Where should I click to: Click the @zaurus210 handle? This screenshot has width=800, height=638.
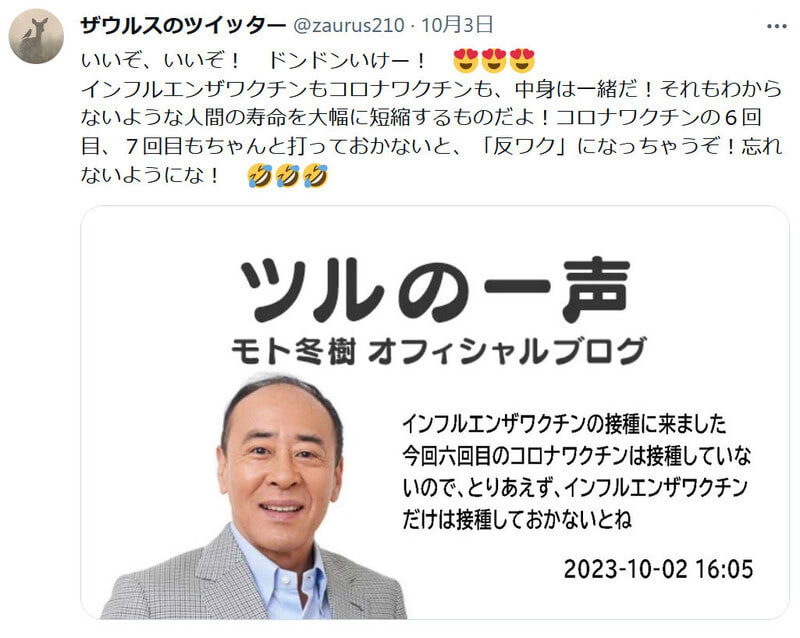pyautogui.click(x=348, y=25)
